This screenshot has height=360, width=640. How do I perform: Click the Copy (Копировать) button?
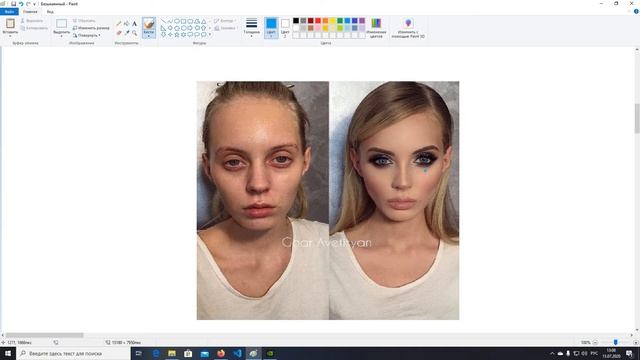34,28
